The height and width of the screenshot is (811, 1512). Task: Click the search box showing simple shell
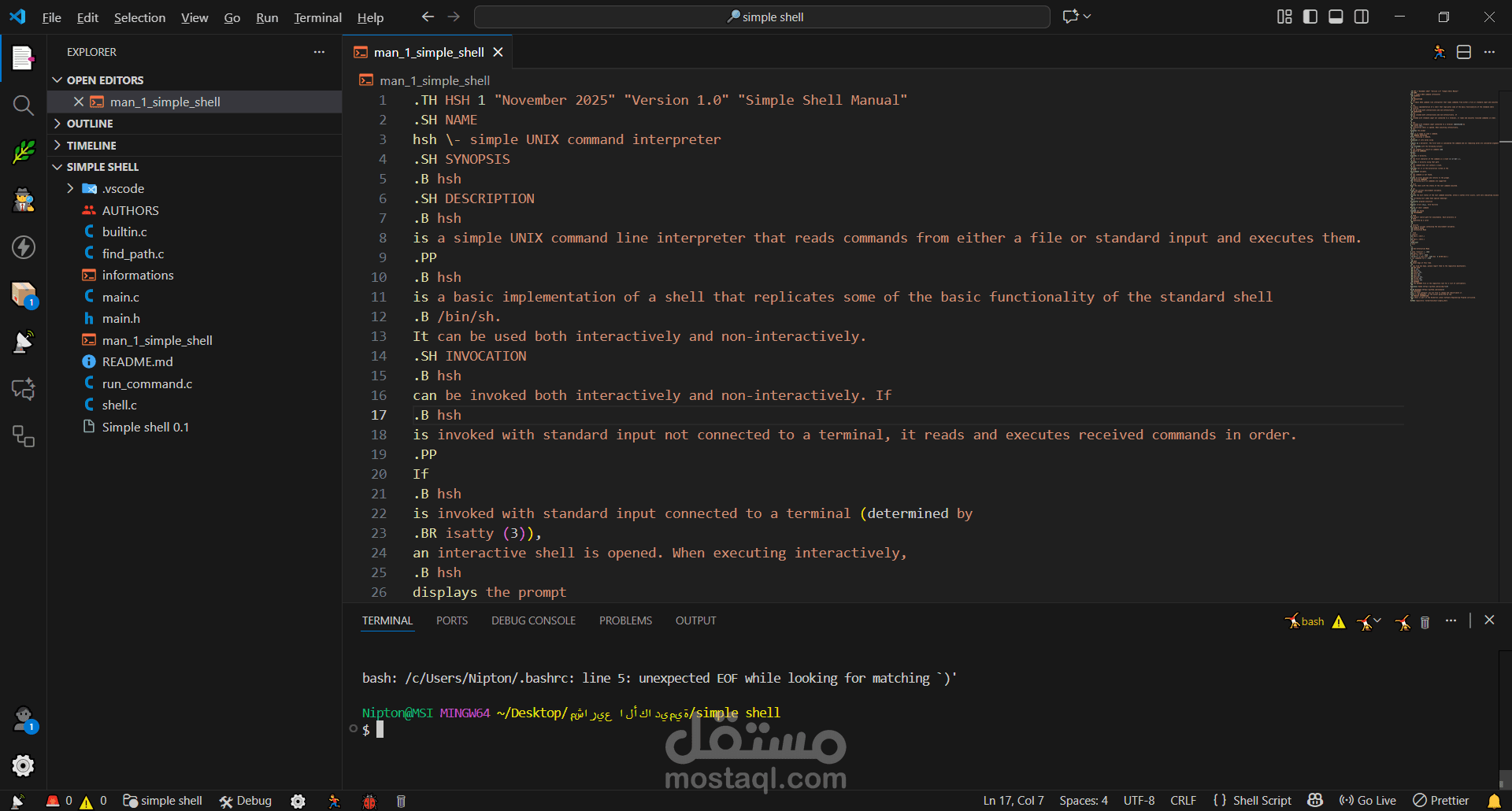point(762,17)
